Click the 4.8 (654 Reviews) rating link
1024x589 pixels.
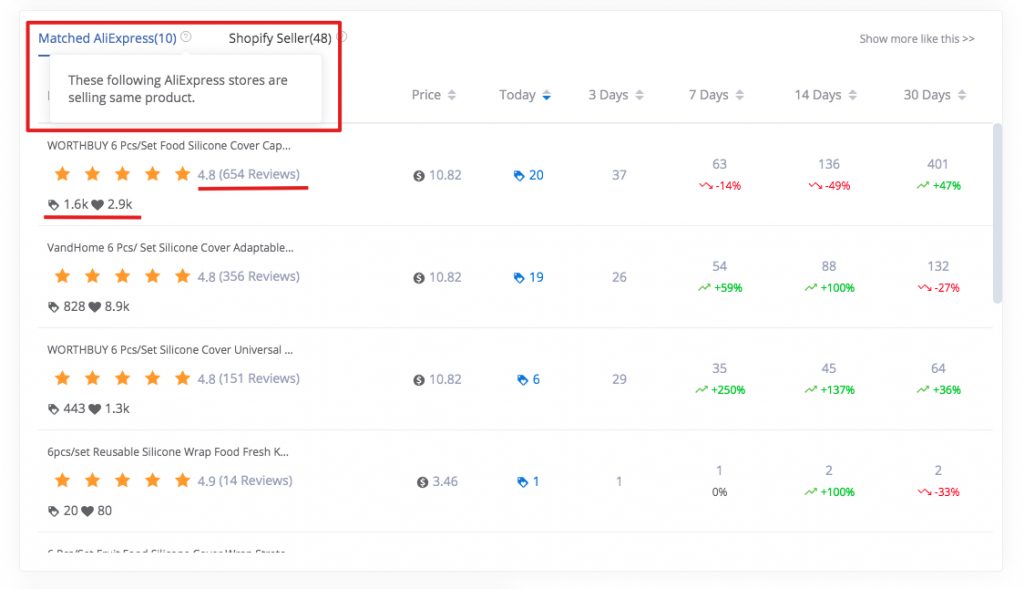(248, 174)
